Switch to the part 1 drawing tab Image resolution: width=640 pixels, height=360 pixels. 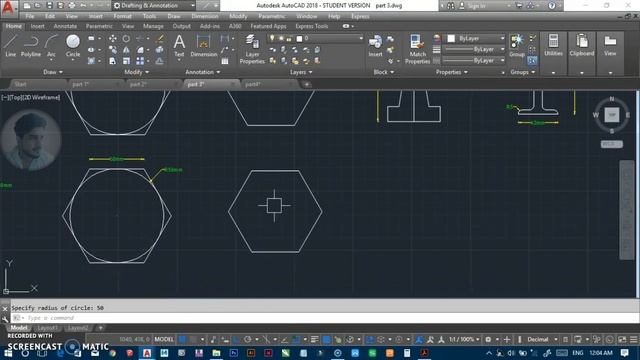80,84
